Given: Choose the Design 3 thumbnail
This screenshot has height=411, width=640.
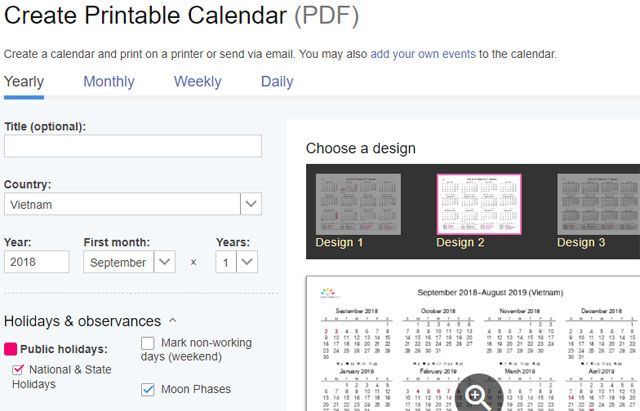Looking at the screenshot, I should [x=598, y=204].
